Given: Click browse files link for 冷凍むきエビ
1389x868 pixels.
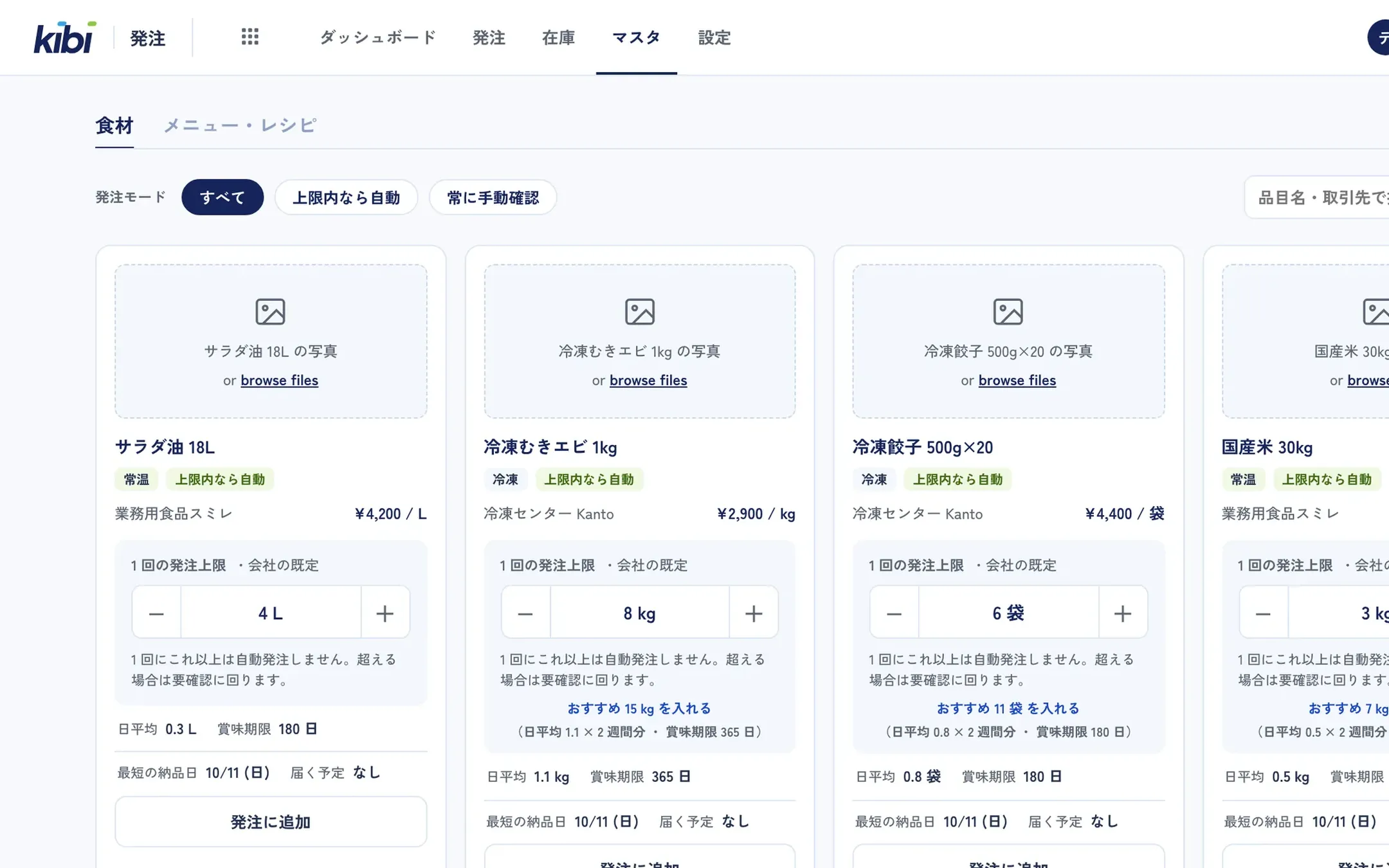Looking at the screenshot, I should [x=648, y=381].
